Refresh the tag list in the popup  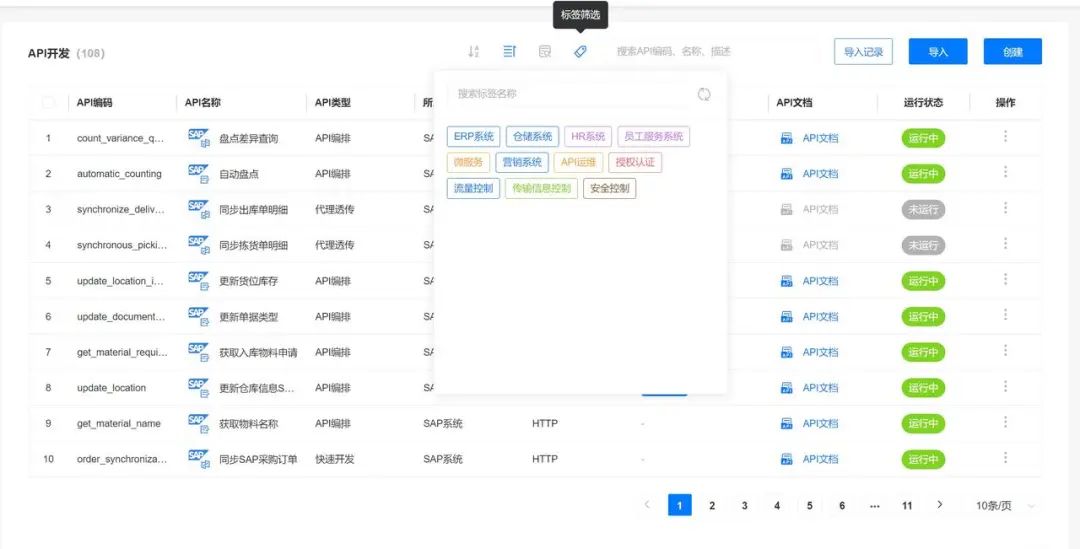click(704, 94)
